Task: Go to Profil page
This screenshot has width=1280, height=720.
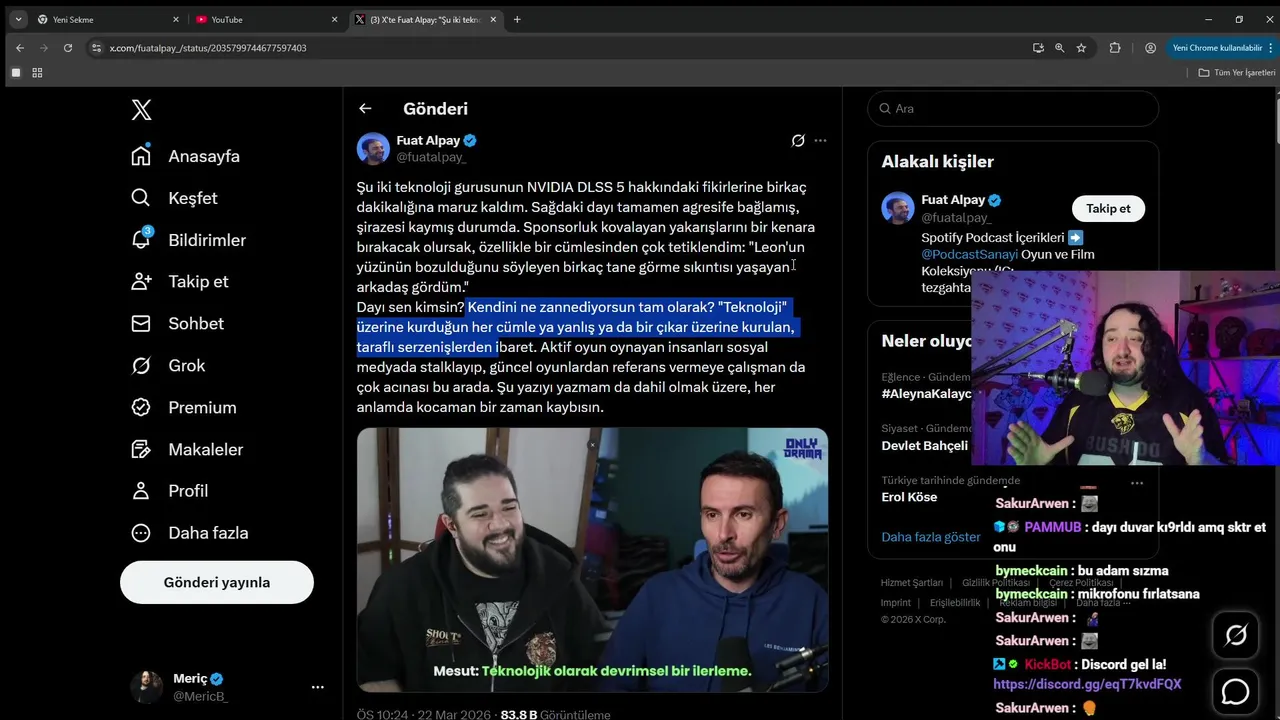Action: 170,491
